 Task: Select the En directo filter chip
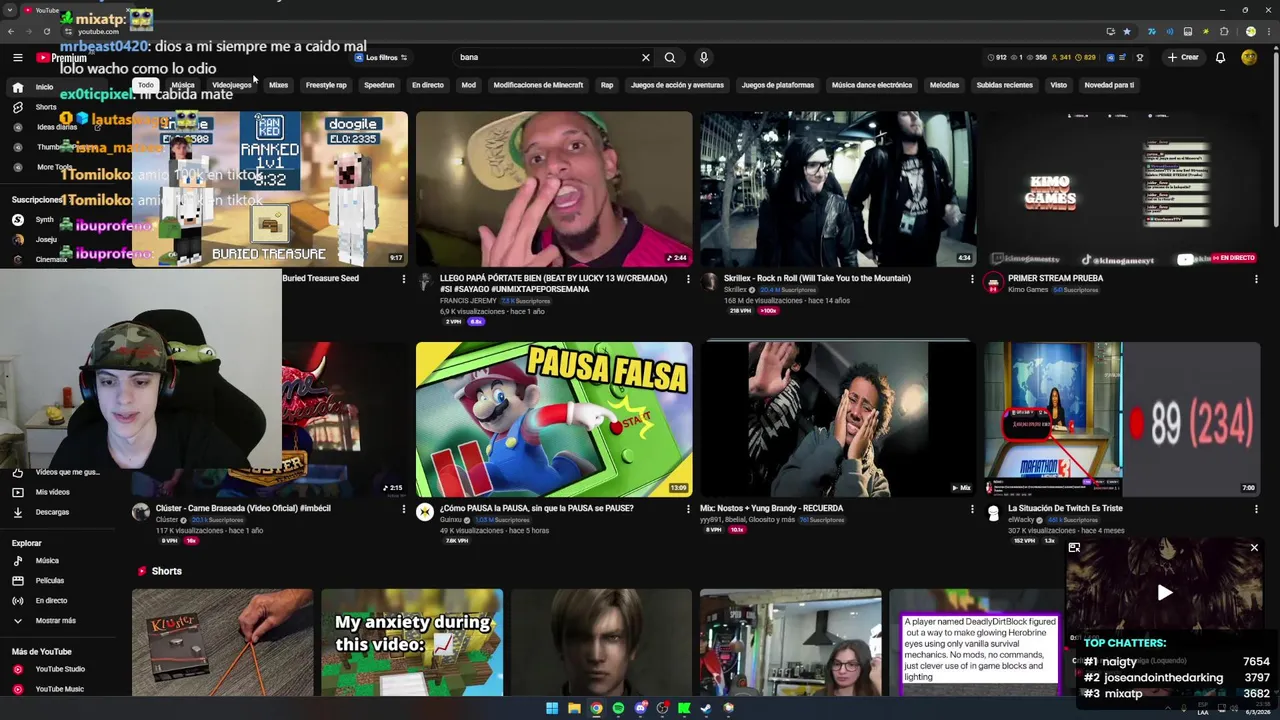click(x=427, y=85)
